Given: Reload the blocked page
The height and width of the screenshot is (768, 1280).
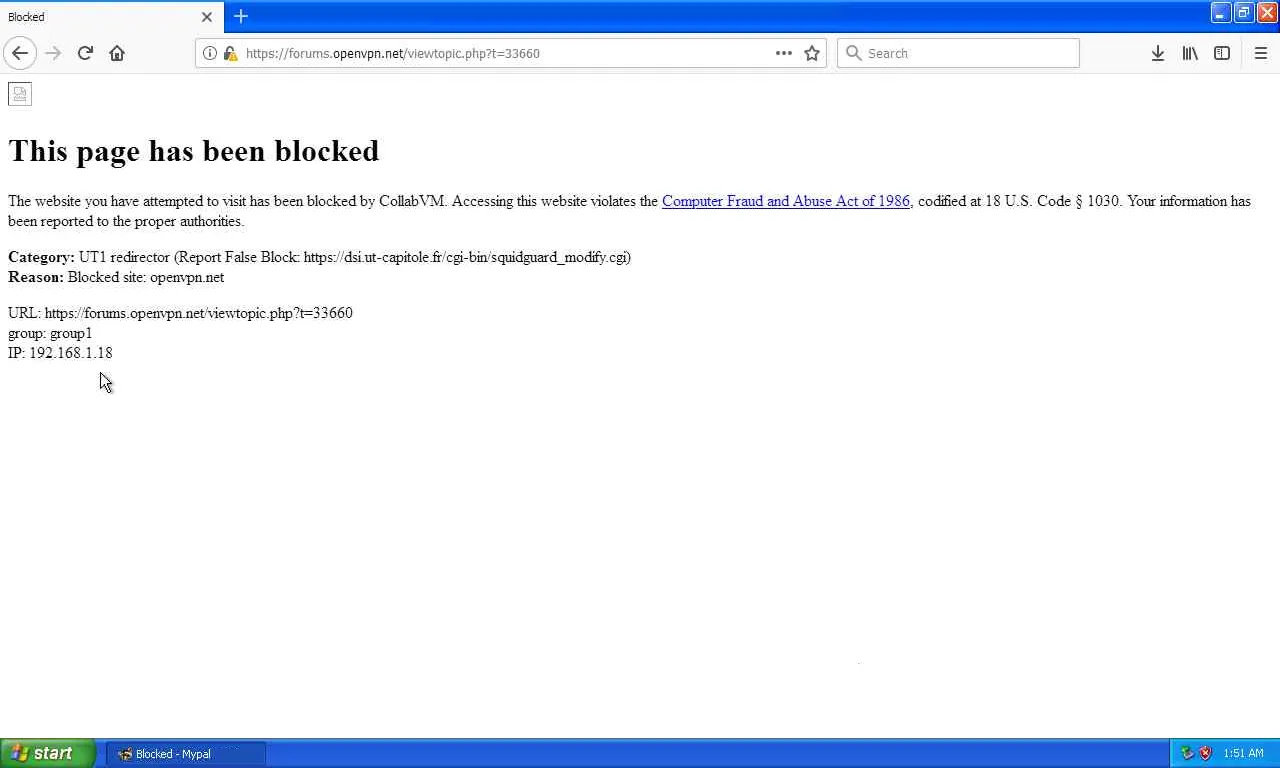Looking at the screenshot, I should coord(85,53).
